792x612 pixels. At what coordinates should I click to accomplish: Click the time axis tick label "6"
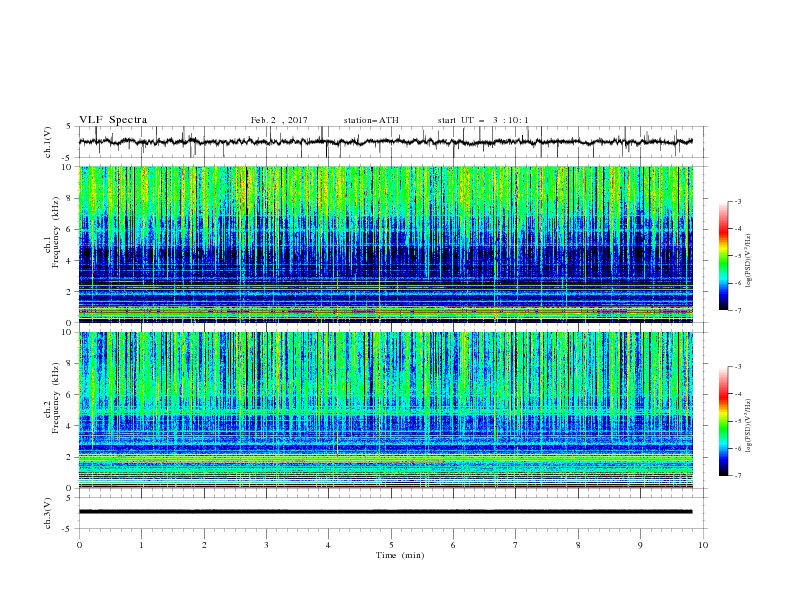454,545
